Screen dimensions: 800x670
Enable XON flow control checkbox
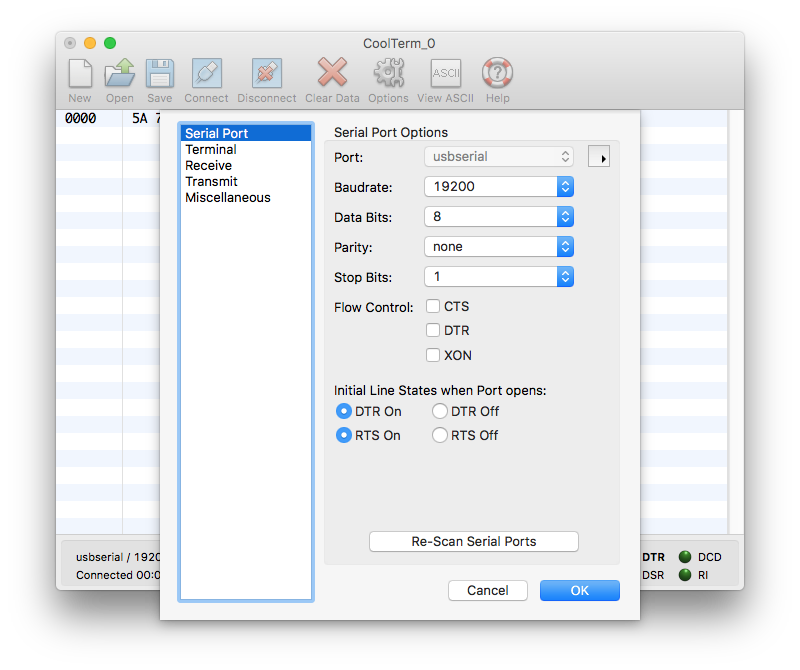[x=433, y=355]
